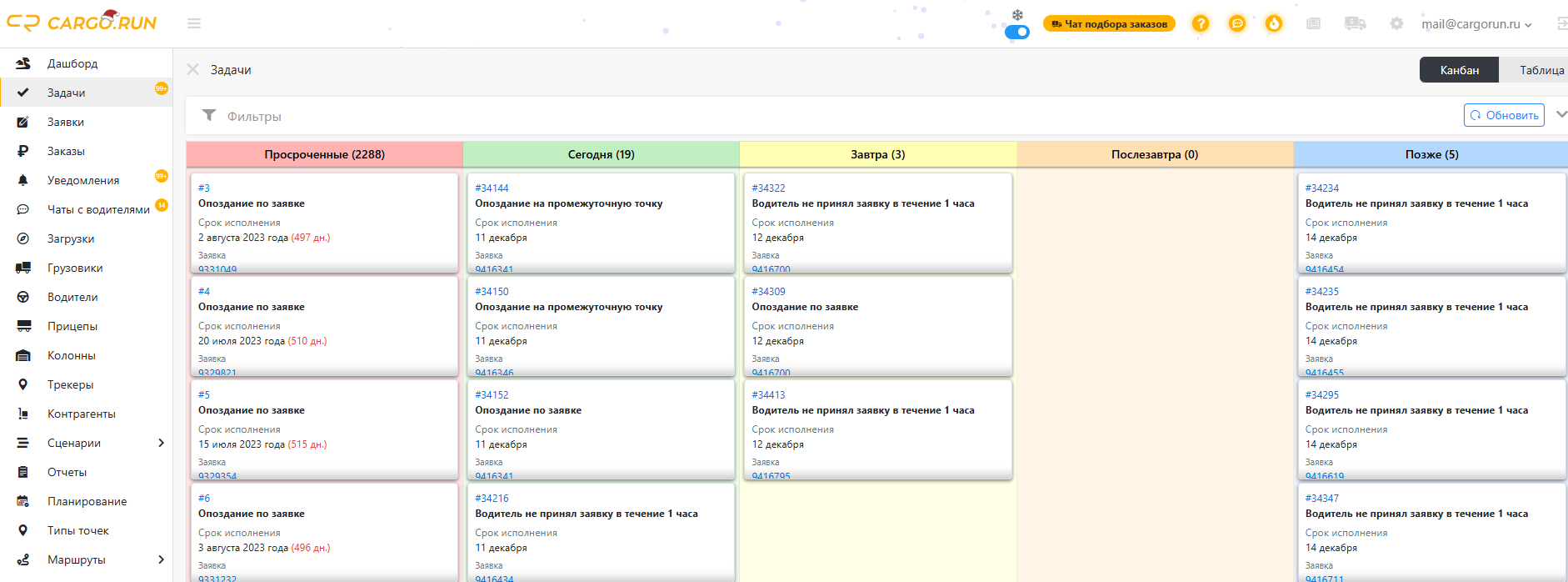Open the Чат подбора заказов button
Image resolution: width=1568 pixels, height=582 pixels.
point(1109,24)
